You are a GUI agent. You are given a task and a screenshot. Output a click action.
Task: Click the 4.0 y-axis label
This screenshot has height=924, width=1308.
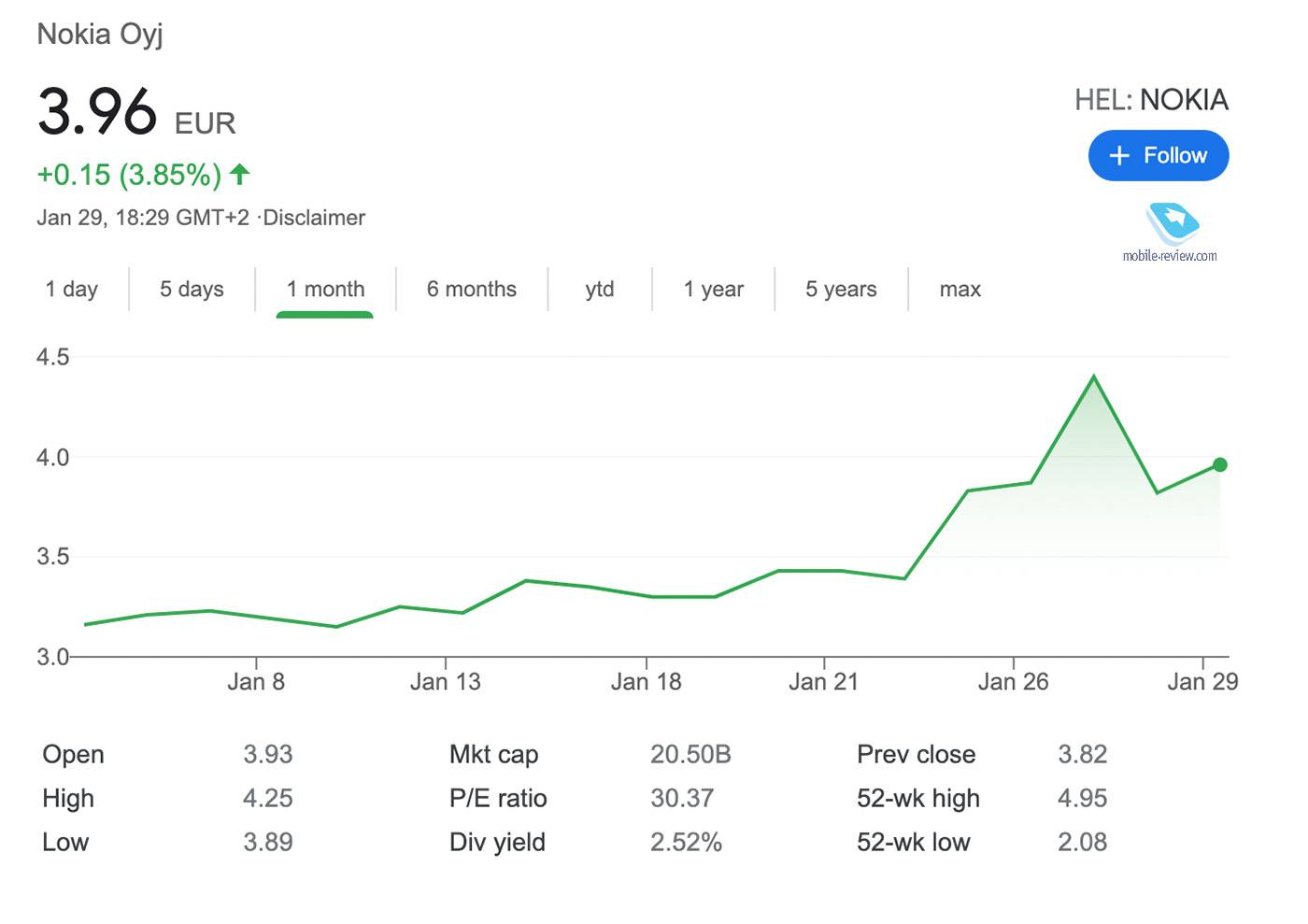click(x=53, y=458)
